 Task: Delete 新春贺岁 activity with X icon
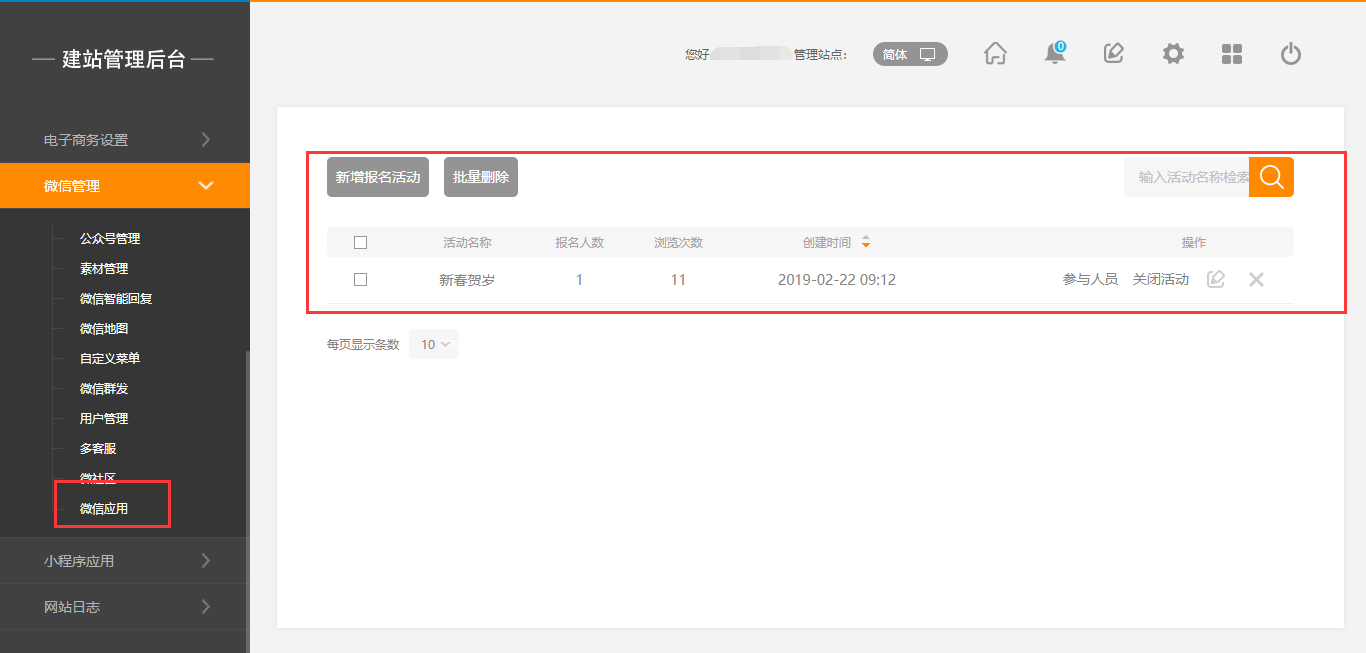pyautogui.click(x=1257, y=280)
